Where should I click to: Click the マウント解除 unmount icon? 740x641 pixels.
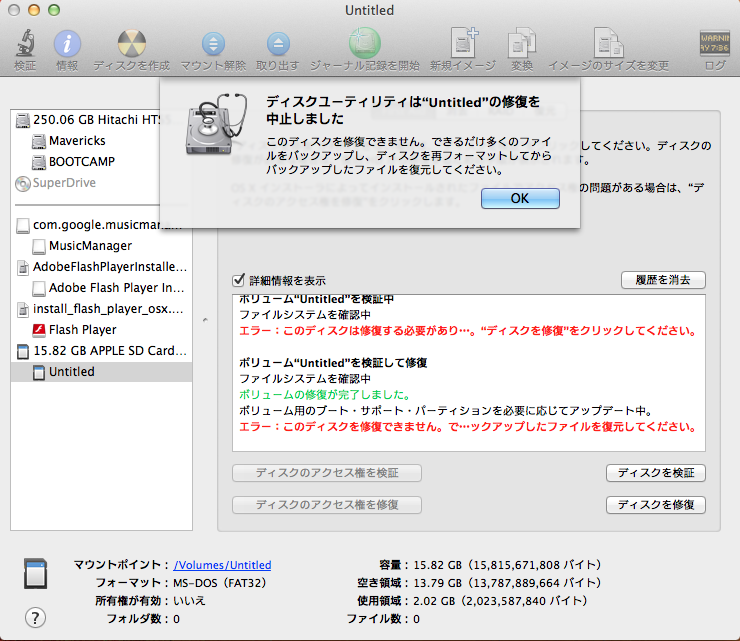(x=213, y=44)
